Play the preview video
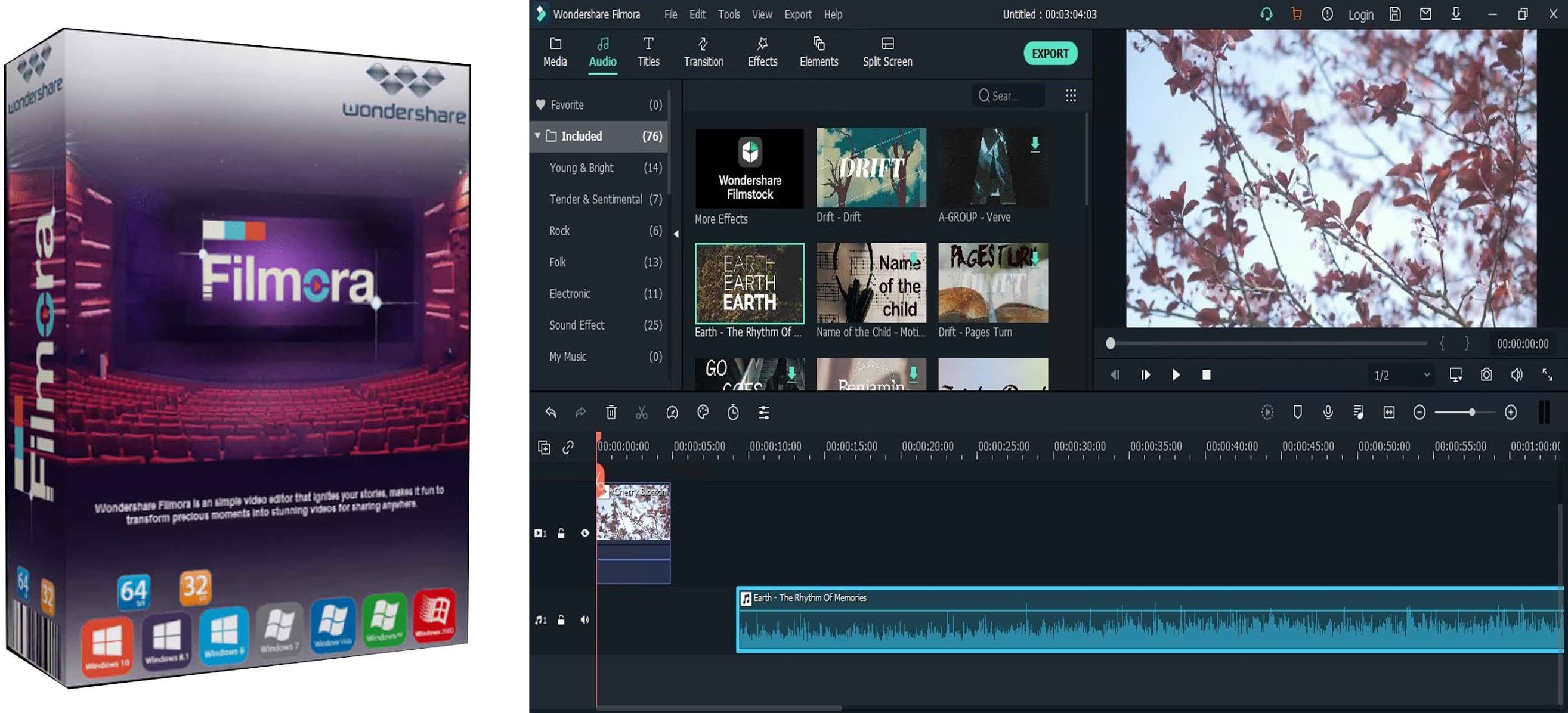 (x=1176, y=375)
